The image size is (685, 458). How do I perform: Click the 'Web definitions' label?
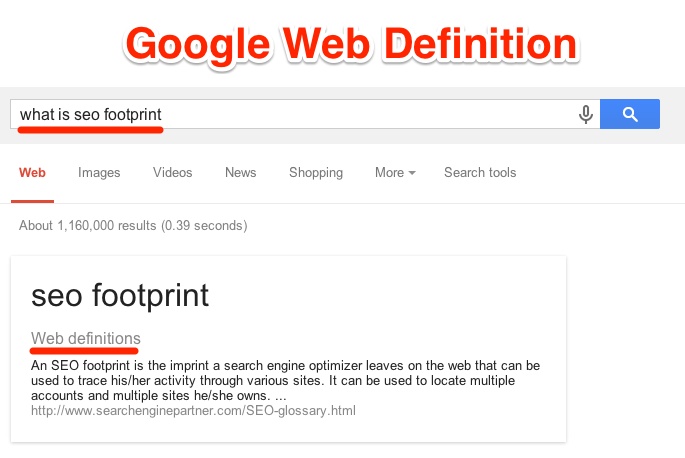click(x=86, y=338)
